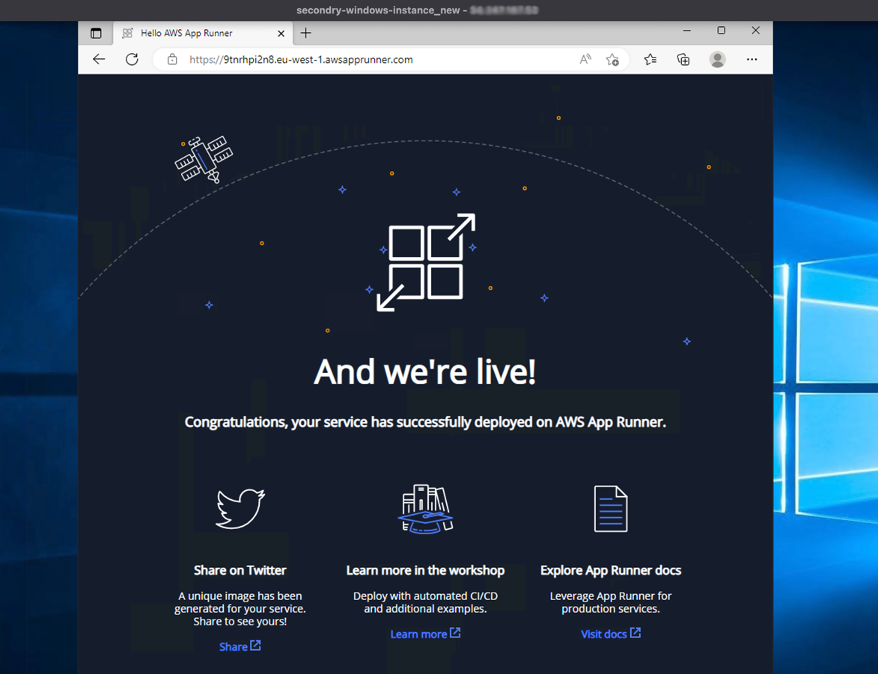Click the Learn more link
879x675 pixels.
click(425, 633)
